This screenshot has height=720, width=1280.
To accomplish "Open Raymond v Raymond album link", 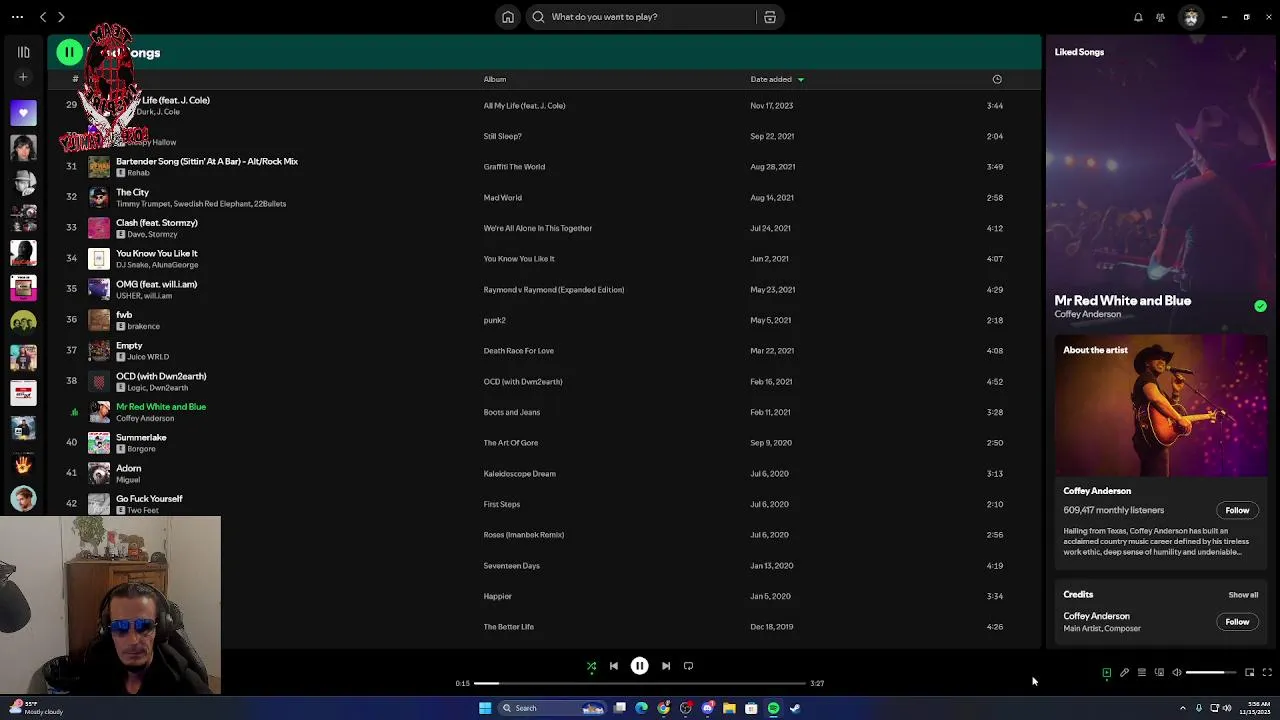I will coord(553,290).
